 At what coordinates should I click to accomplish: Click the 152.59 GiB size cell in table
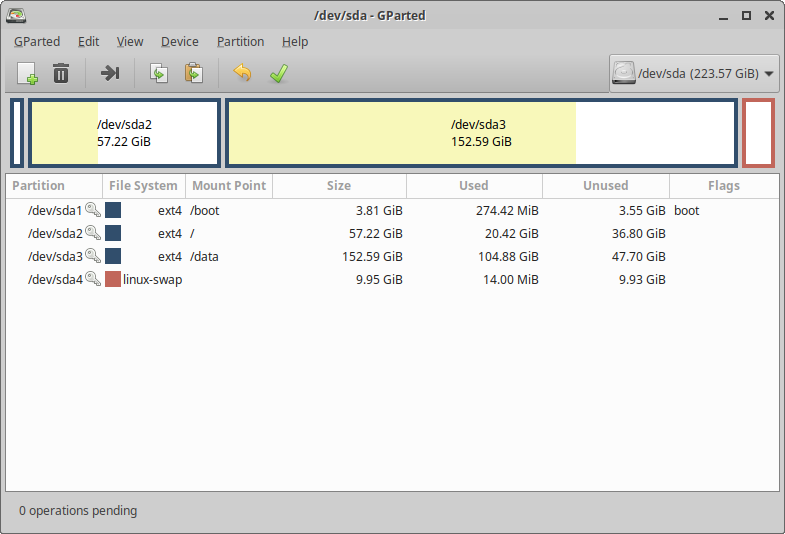[x=372, y=257]
